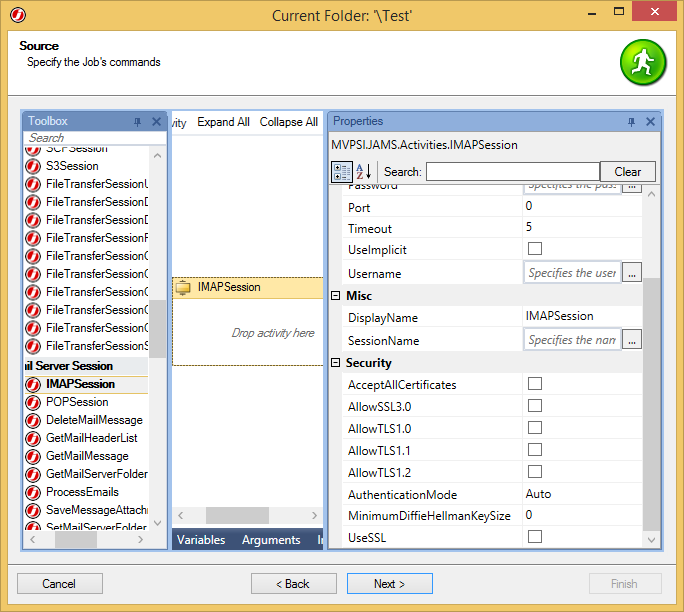The width and height of the screenshot is (684, 612).
Task: Click toolbox scroll down arrow
Action: coord(157,523)
